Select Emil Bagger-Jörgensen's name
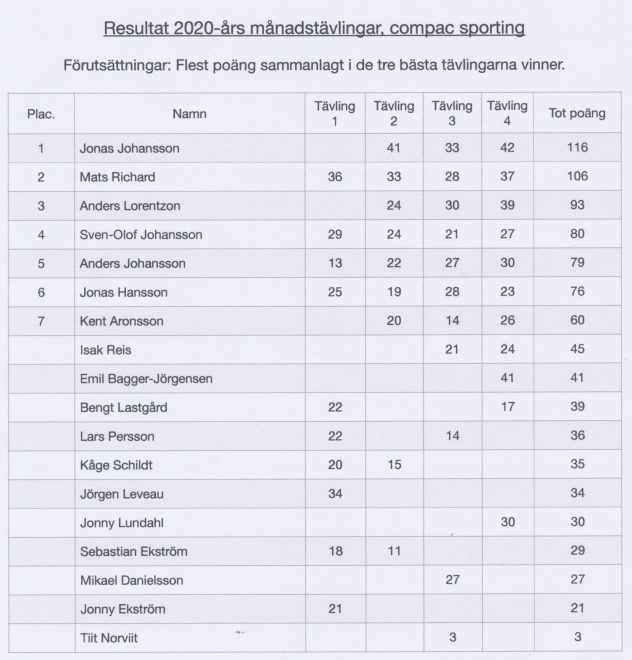Image resolution: width=632 pixels, height=660 pixels. tap(146, 379)
